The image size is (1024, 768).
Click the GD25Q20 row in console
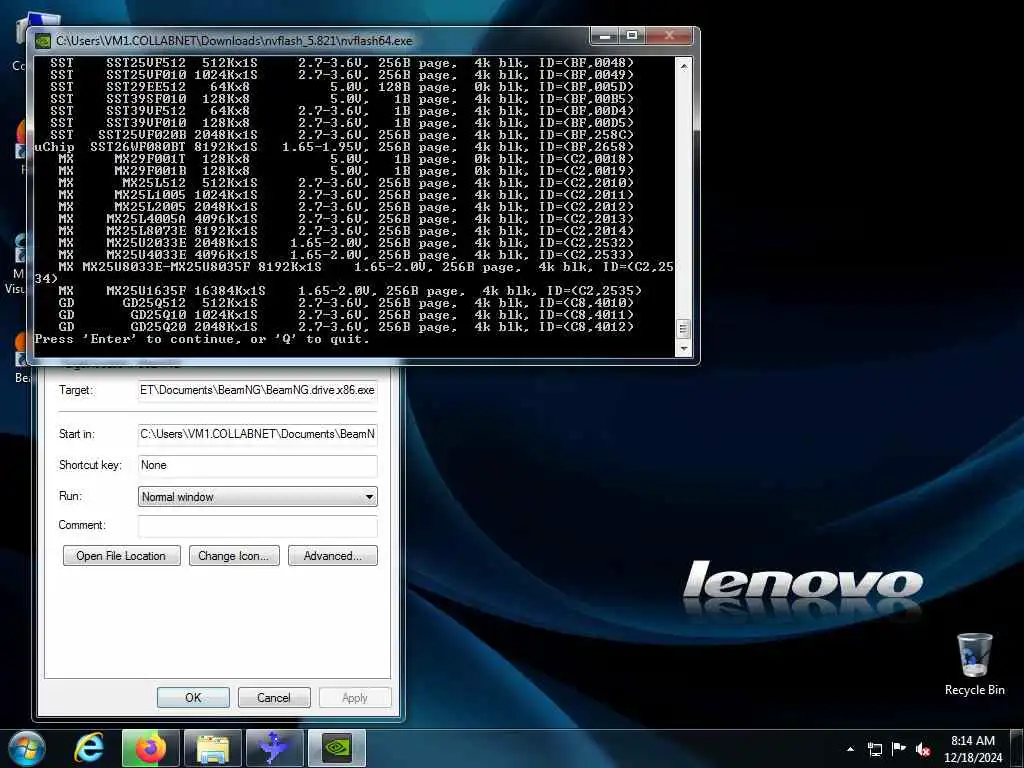coord(346,327)
